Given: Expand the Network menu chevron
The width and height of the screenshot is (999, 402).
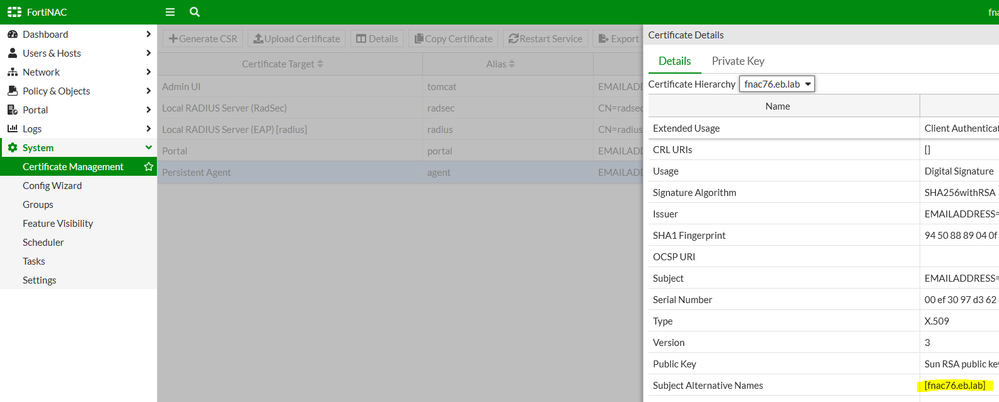Looking at the screenshot, I should [148, 72].
